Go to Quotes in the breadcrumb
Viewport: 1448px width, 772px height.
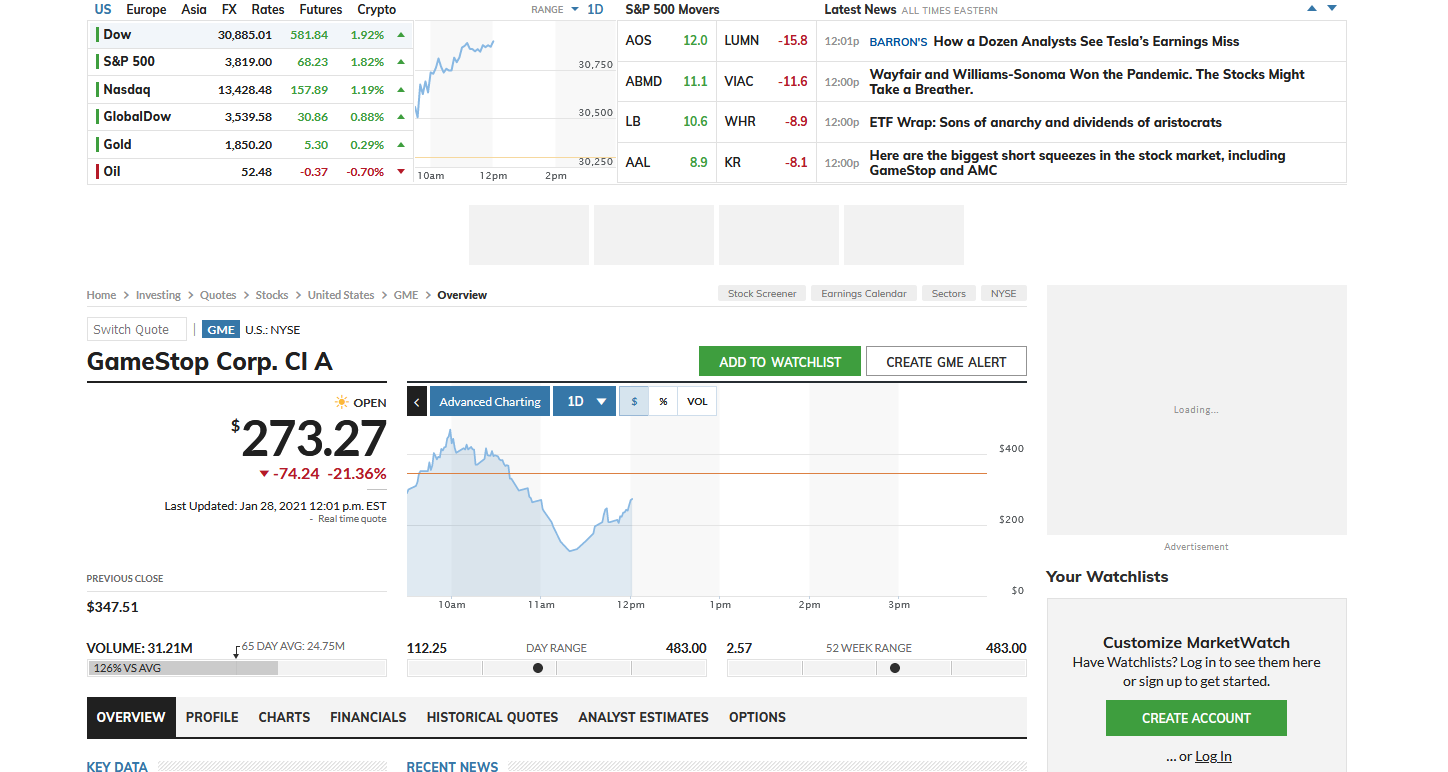click(218, 295)
